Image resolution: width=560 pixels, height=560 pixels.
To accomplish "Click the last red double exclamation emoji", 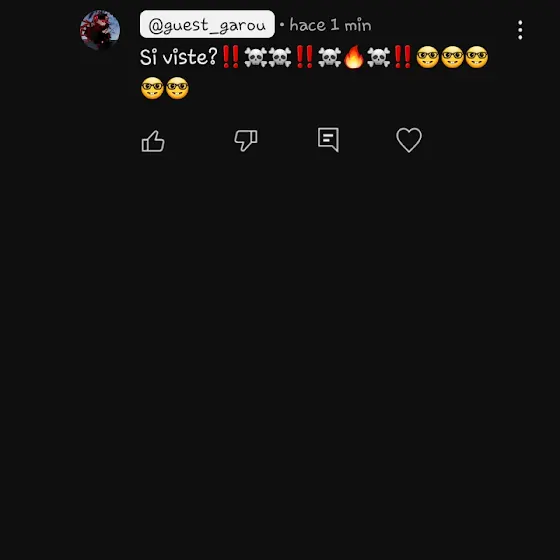I will [x=402, y=57].
